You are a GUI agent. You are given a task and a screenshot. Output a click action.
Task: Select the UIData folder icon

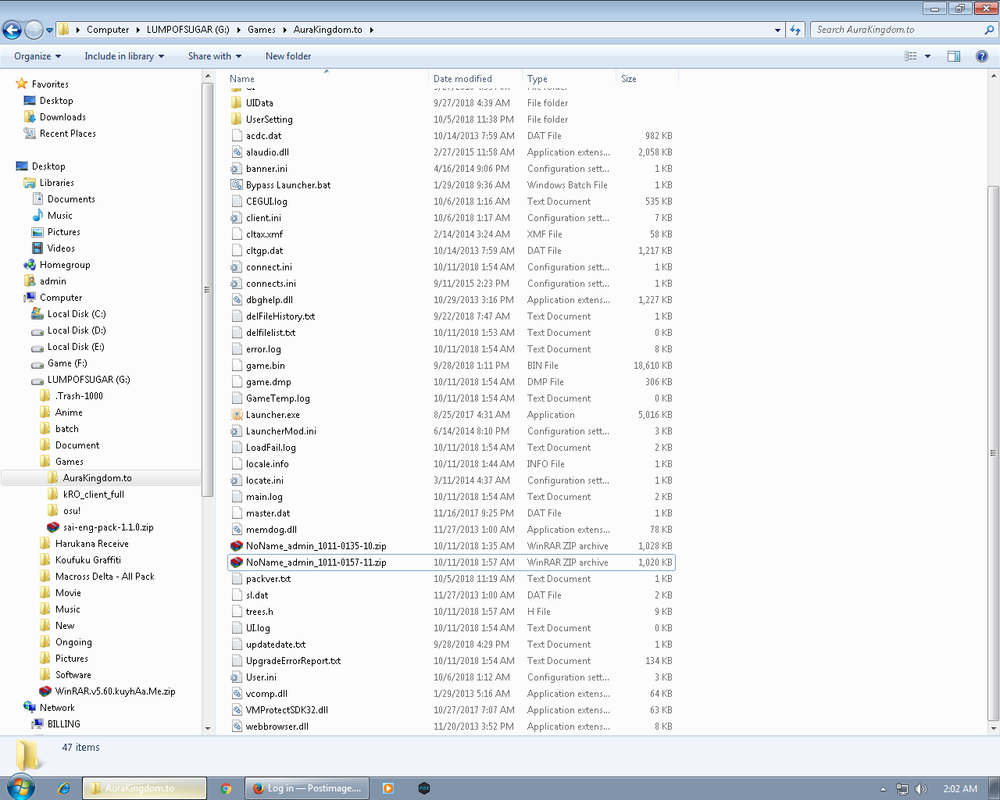click(x=236, y=103)
